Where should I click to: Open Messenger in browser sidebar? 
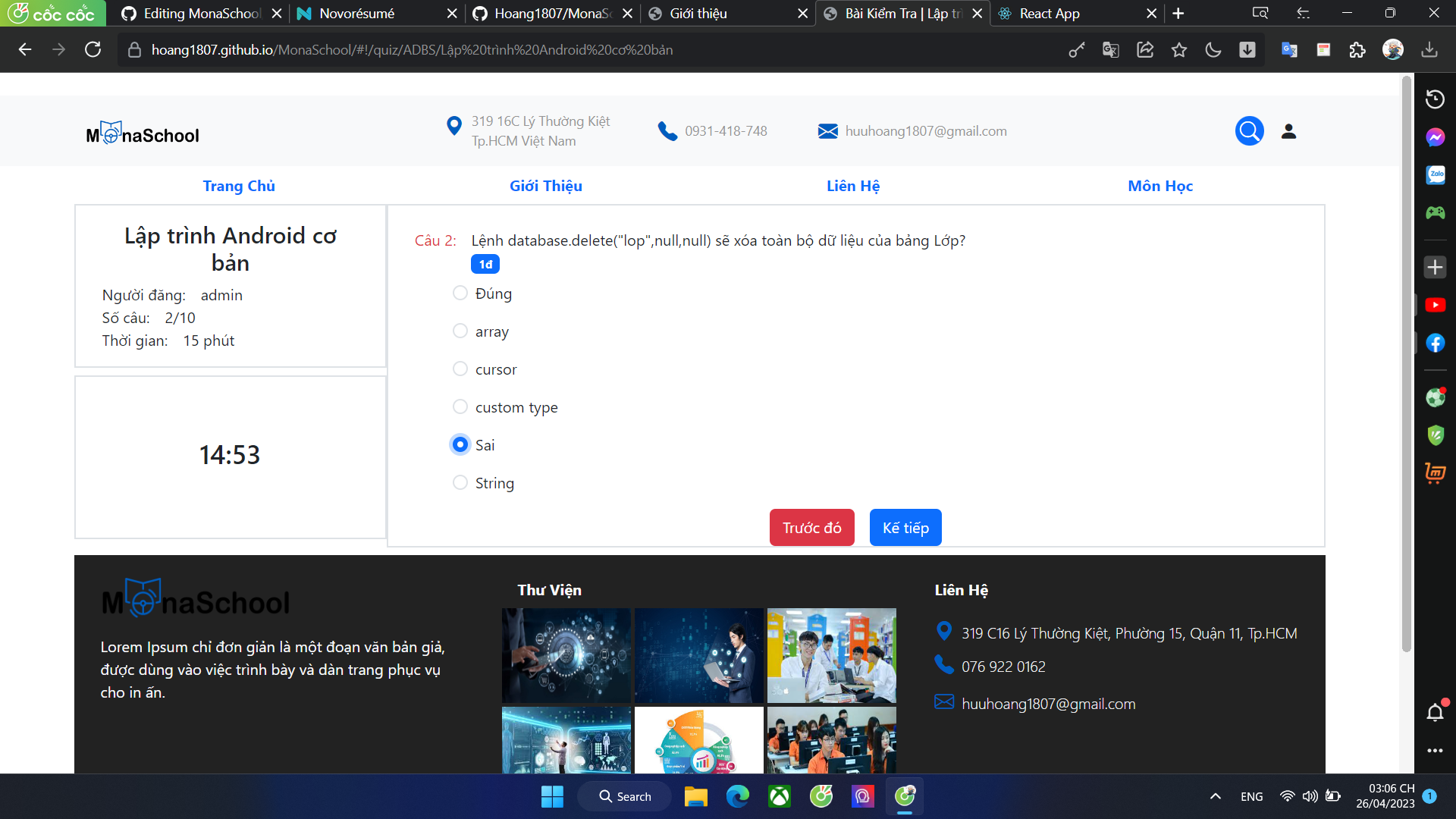tap(1435, 137)
